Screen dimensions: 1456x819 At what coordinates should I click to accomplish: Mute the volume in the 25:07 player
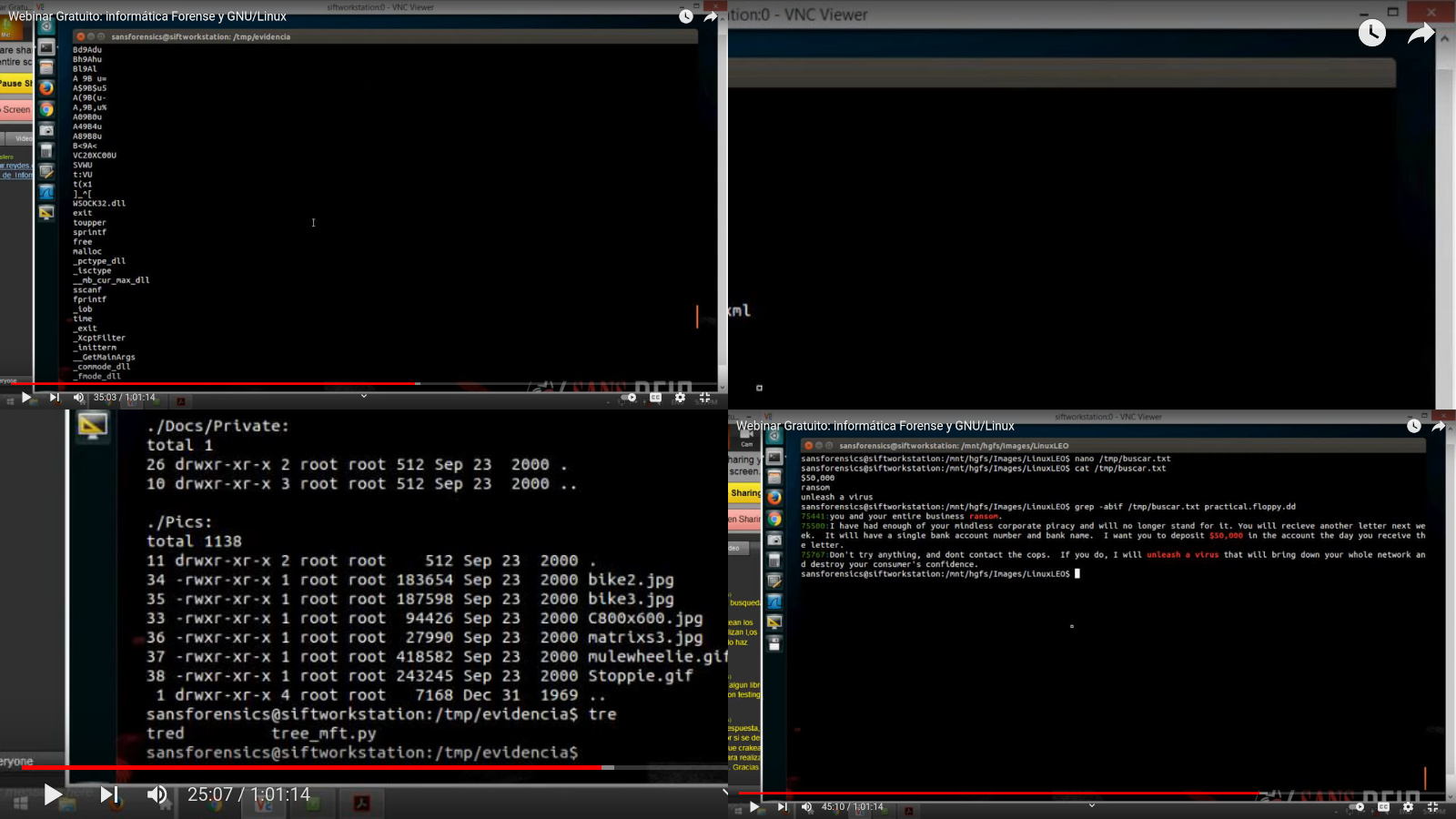coord(157,794)
